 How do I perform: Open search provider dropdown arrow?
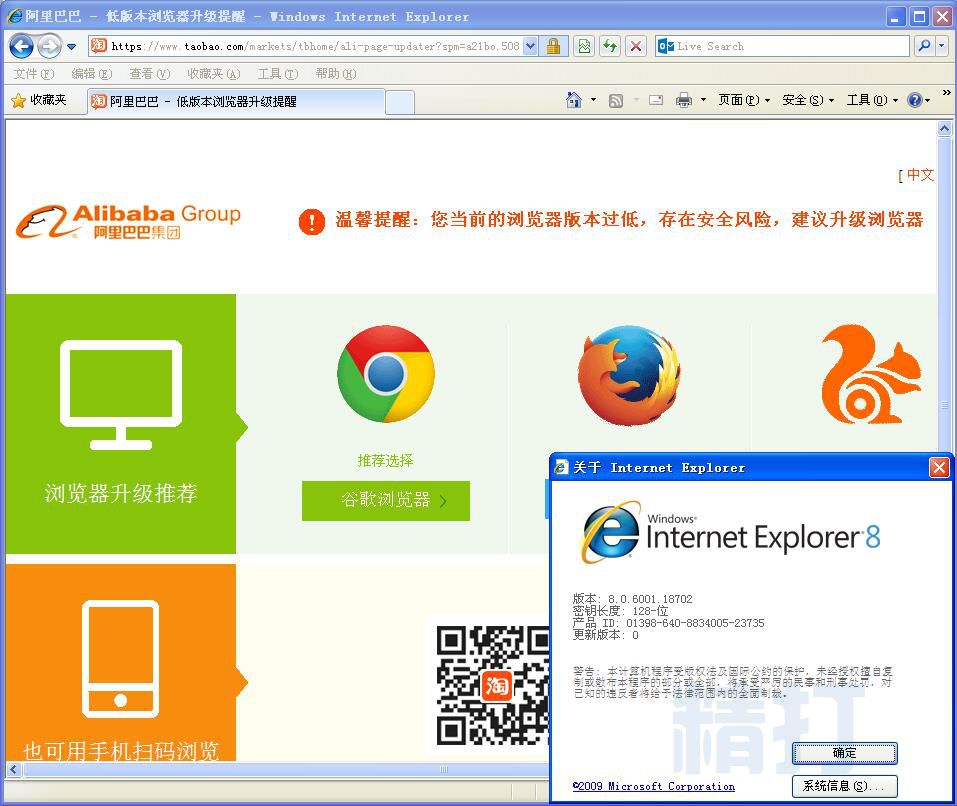pyautogui.click(x=942, y=46)
